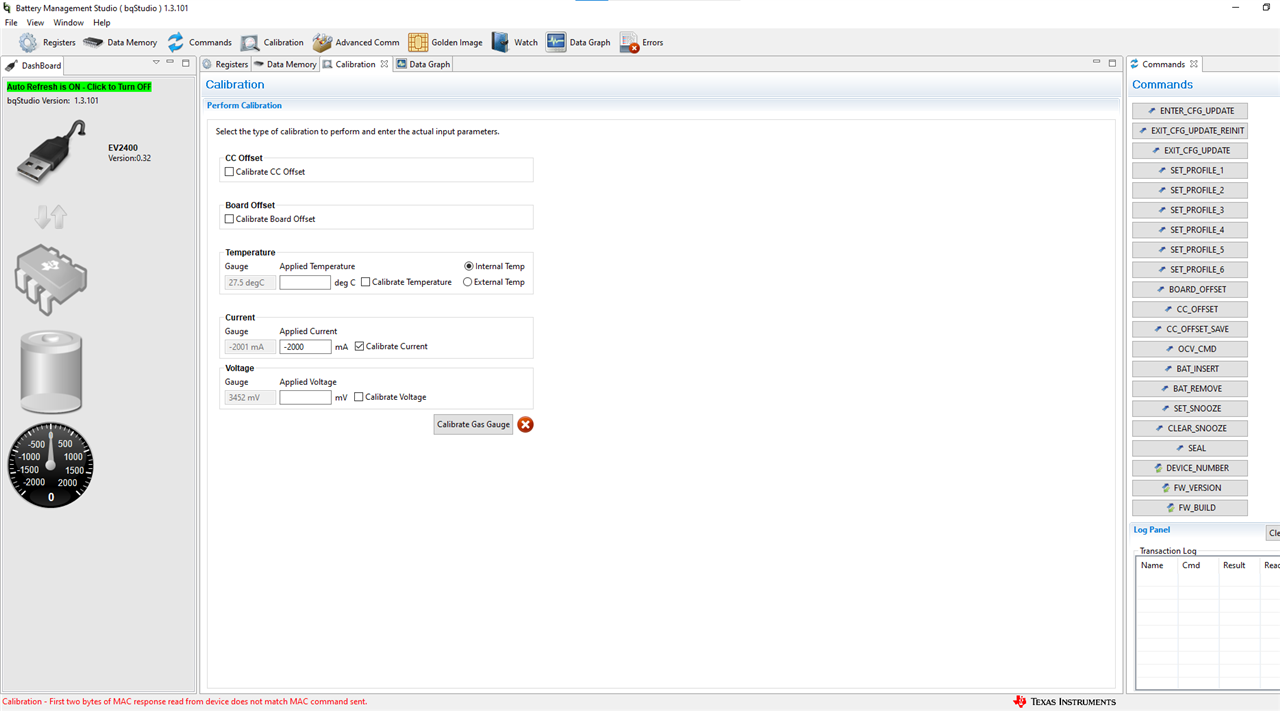Enable Calibrate CC Offset checkbox
Viewport: 1280px width, 711px height.
tap(229, 172)
